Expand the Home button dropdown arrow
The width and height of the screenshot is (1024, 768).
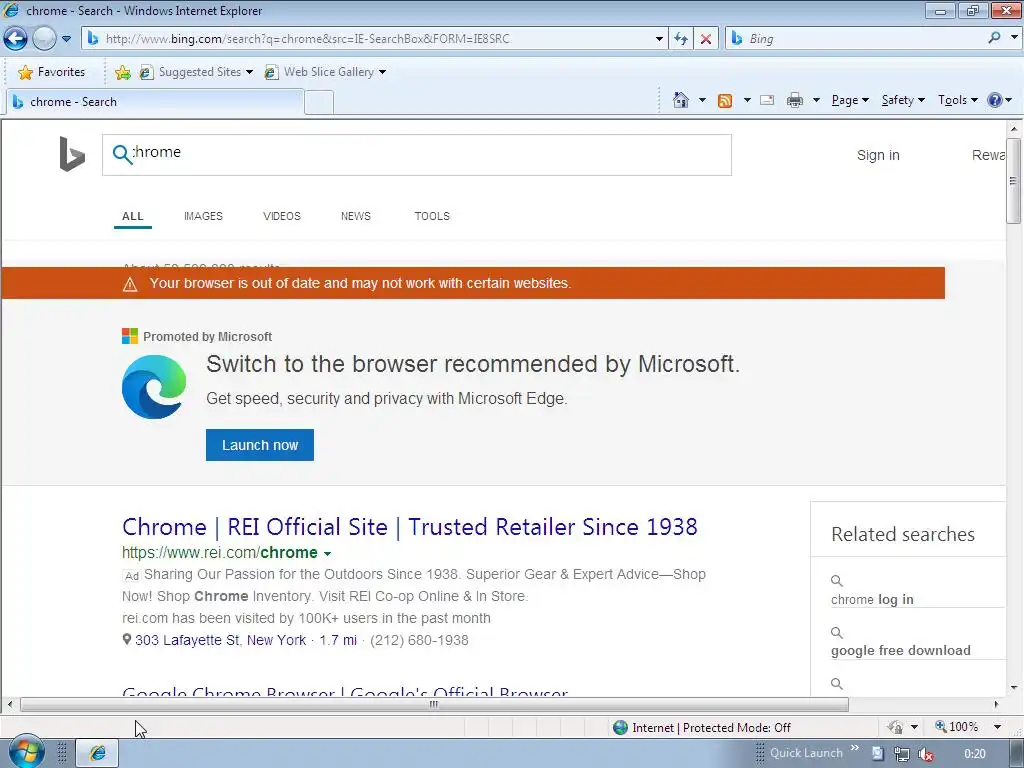point(702,100)
